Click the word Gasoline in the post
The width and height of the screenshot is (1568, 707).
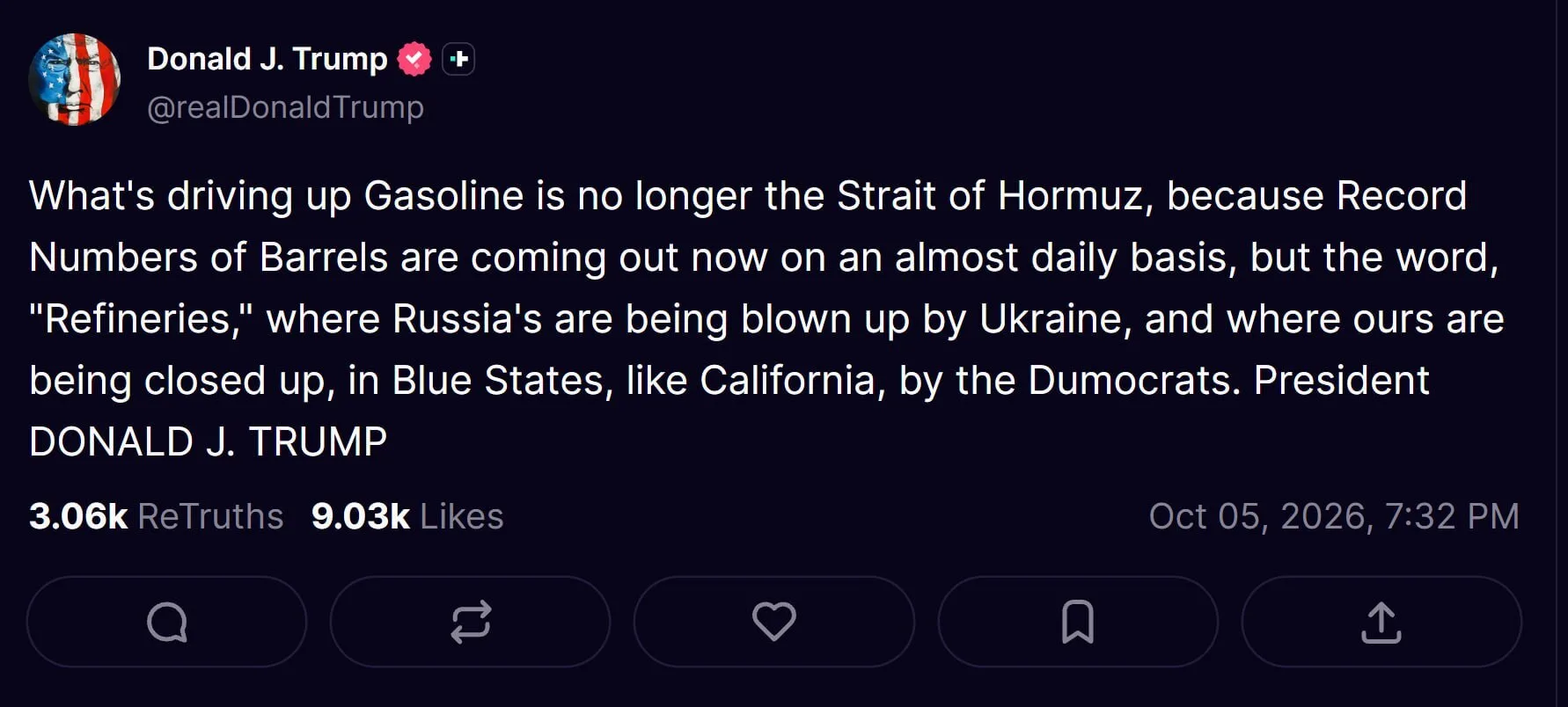(x=444, y=195)
